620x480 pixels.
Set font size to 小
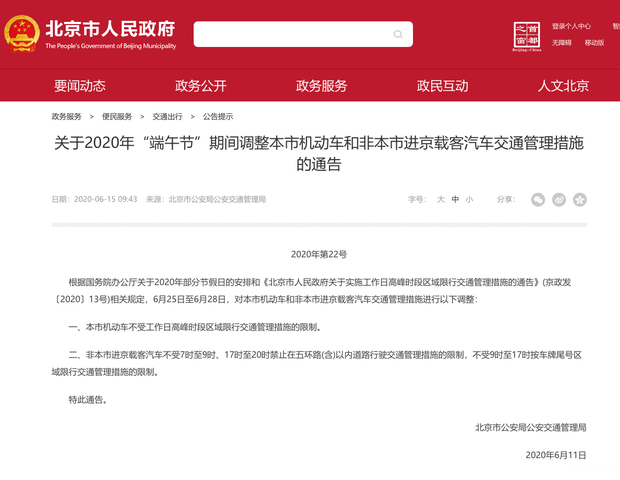click(469, 199)
